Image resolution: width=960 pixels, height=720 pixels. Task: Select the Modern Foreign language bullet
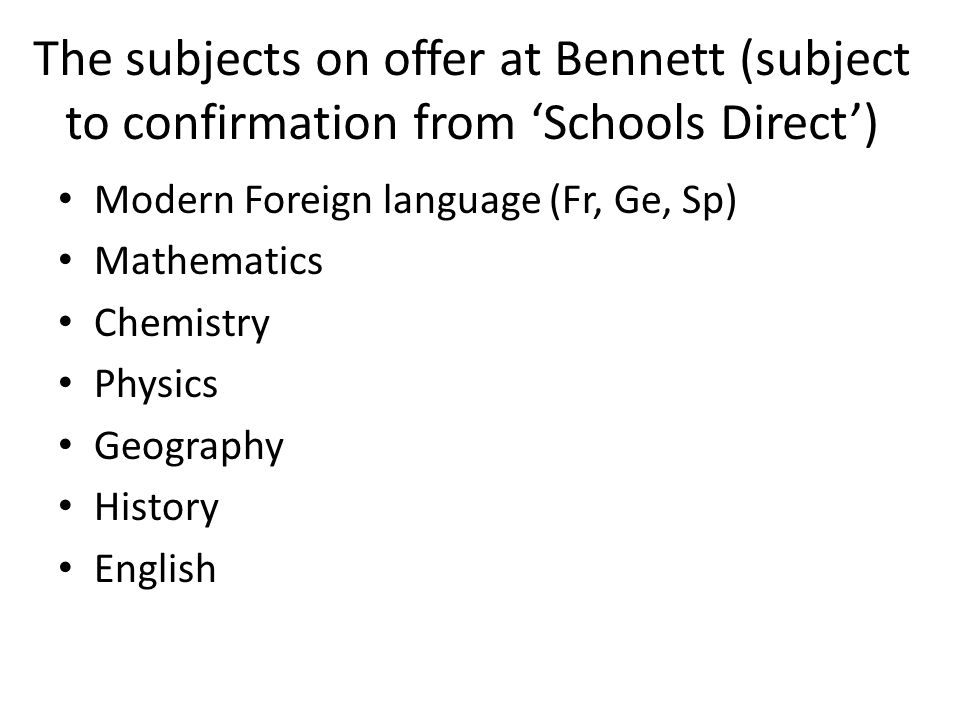pyautogui.click(x=415, y=201)
